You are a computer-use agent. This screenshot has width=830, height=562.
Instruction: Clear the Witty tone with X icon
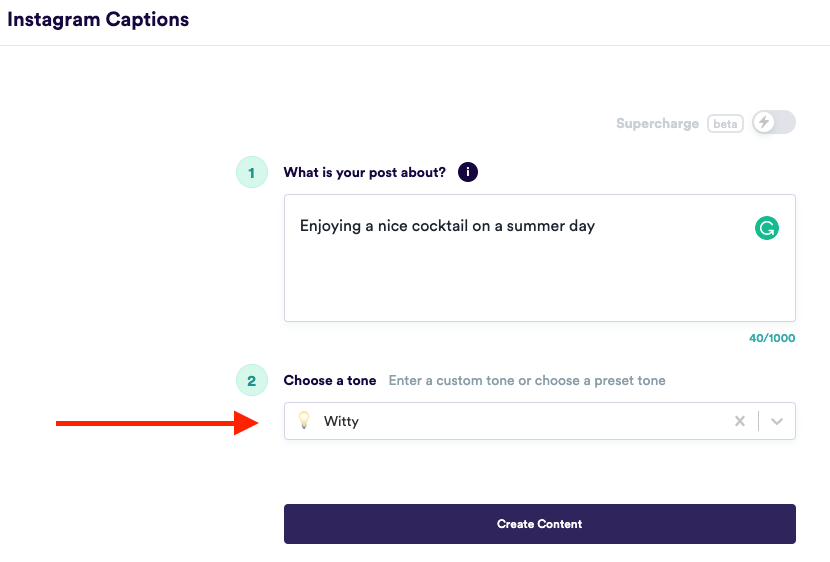[x=740, y=421]
